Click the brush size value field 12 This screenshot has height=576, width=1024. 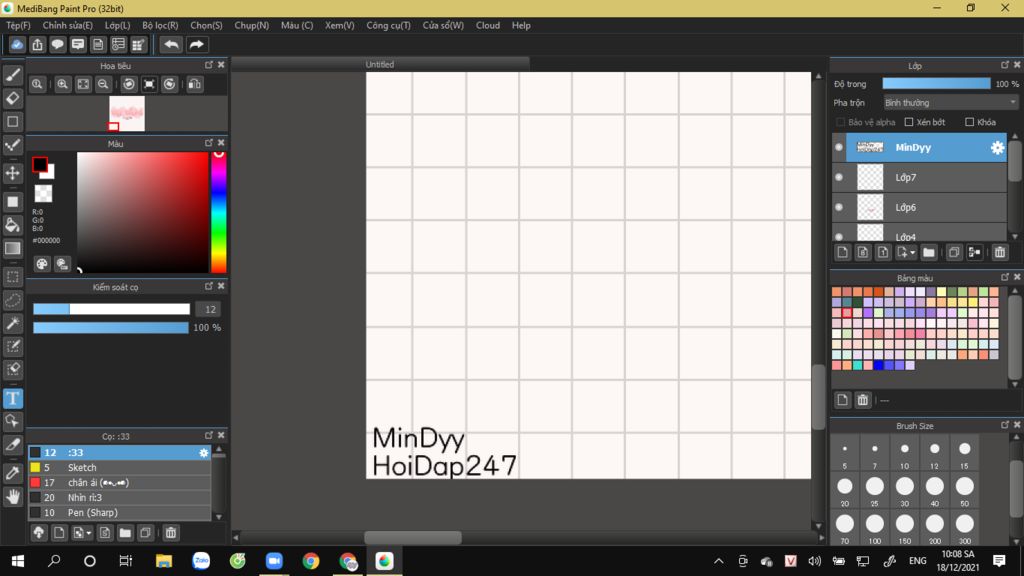[210, 310]
